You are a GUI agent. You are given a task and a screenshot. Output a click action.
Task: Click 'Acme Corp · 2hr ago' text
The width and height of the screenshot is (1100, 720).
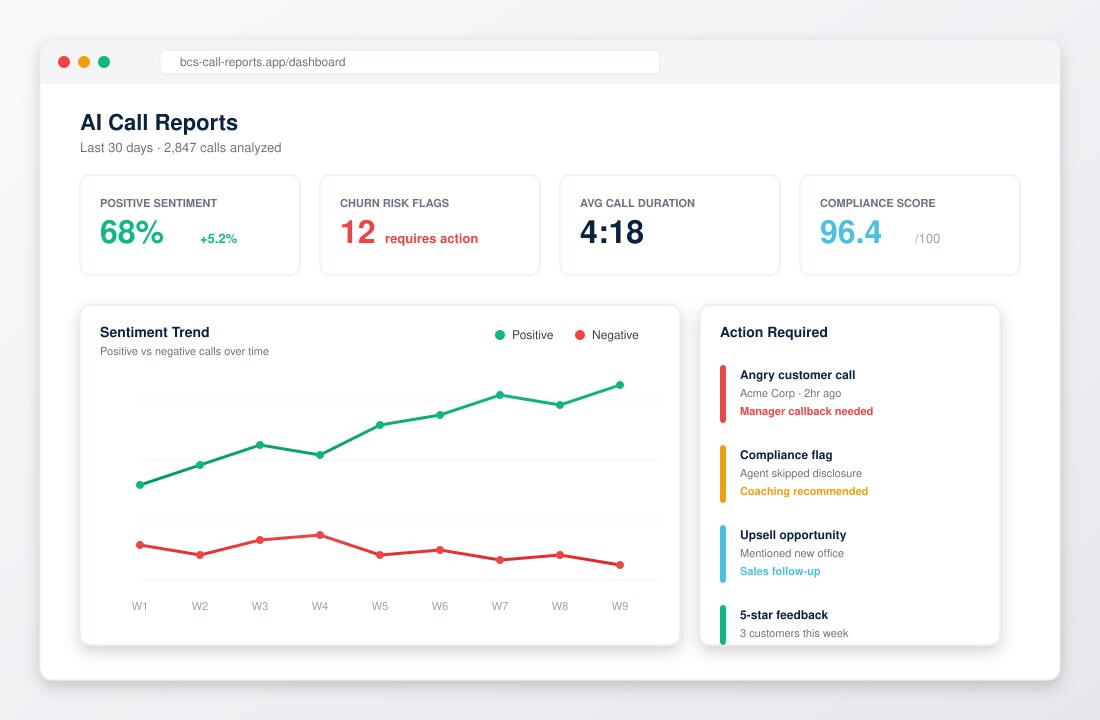791,393
